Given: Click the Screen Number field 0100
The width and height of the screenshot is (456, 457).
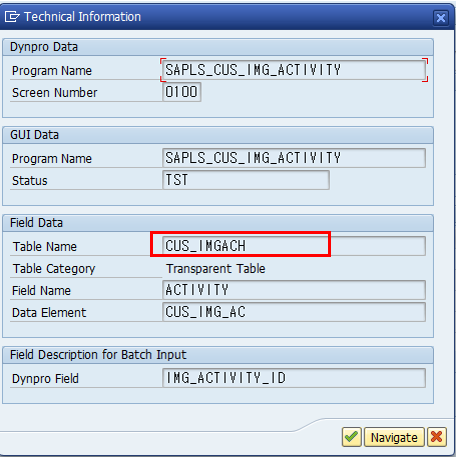Looking at the screenshot, I should [x=182, y=92].
